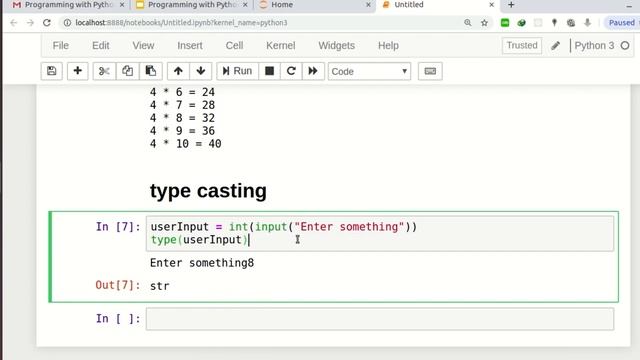Click the kernel idle circle indicator
This screenshot has height=360, width=640.
(x=625, y=46)
